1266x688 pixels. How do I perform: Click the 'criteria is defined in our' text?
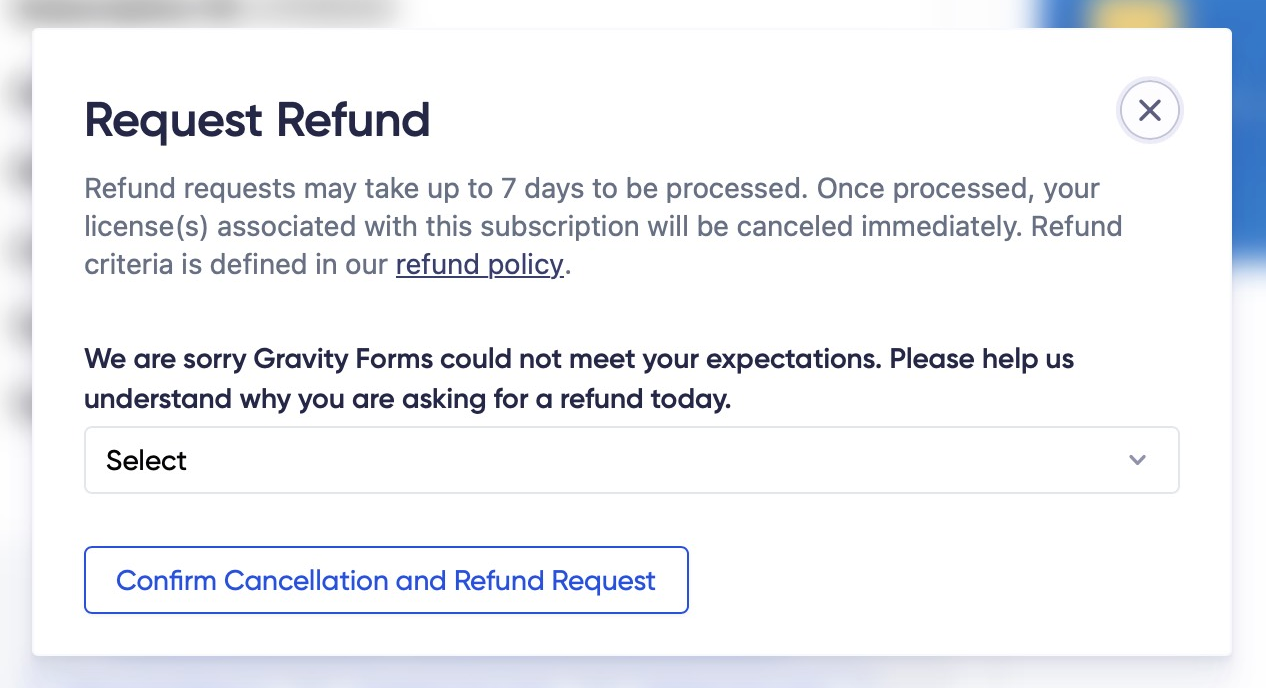coord(238,265)
